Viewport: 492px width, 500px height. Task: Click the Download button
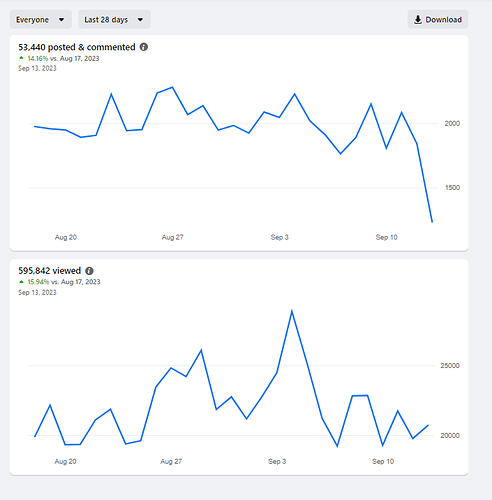tap(438, 20)
